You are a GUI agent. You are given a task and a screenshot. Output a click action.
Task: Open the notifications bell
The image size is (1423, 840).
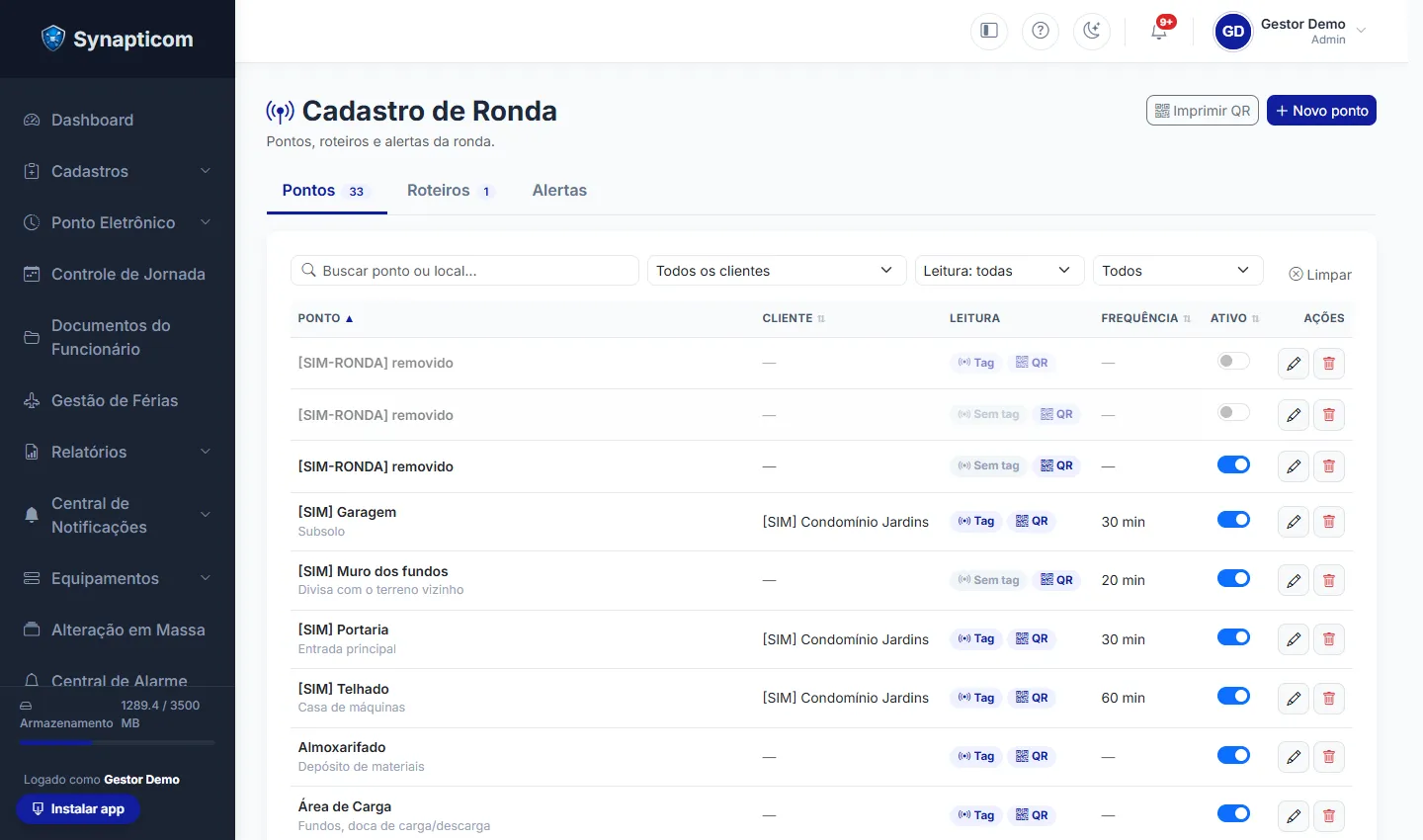point(1159,31)
